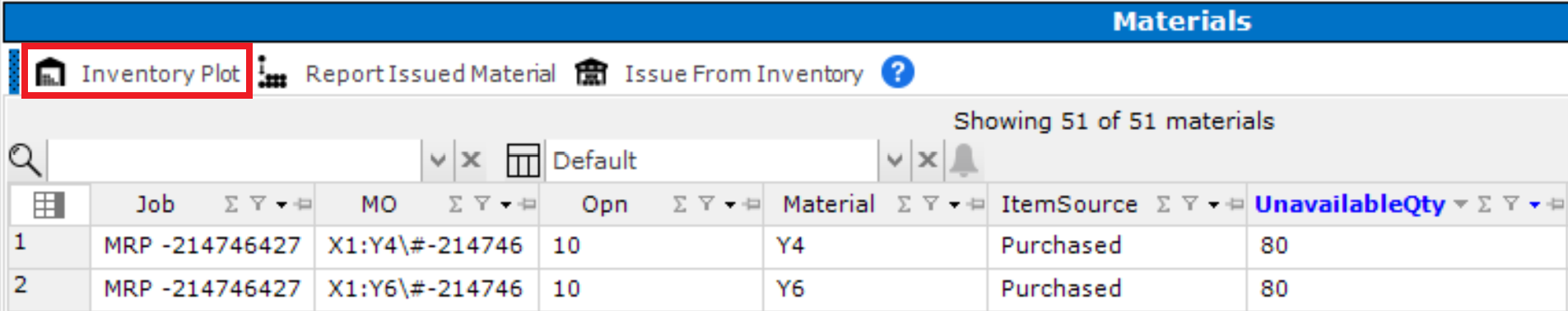Screen dimensions: 1568x311
Task: Select row 1 header cell
Action: click(x=49, y=246)
